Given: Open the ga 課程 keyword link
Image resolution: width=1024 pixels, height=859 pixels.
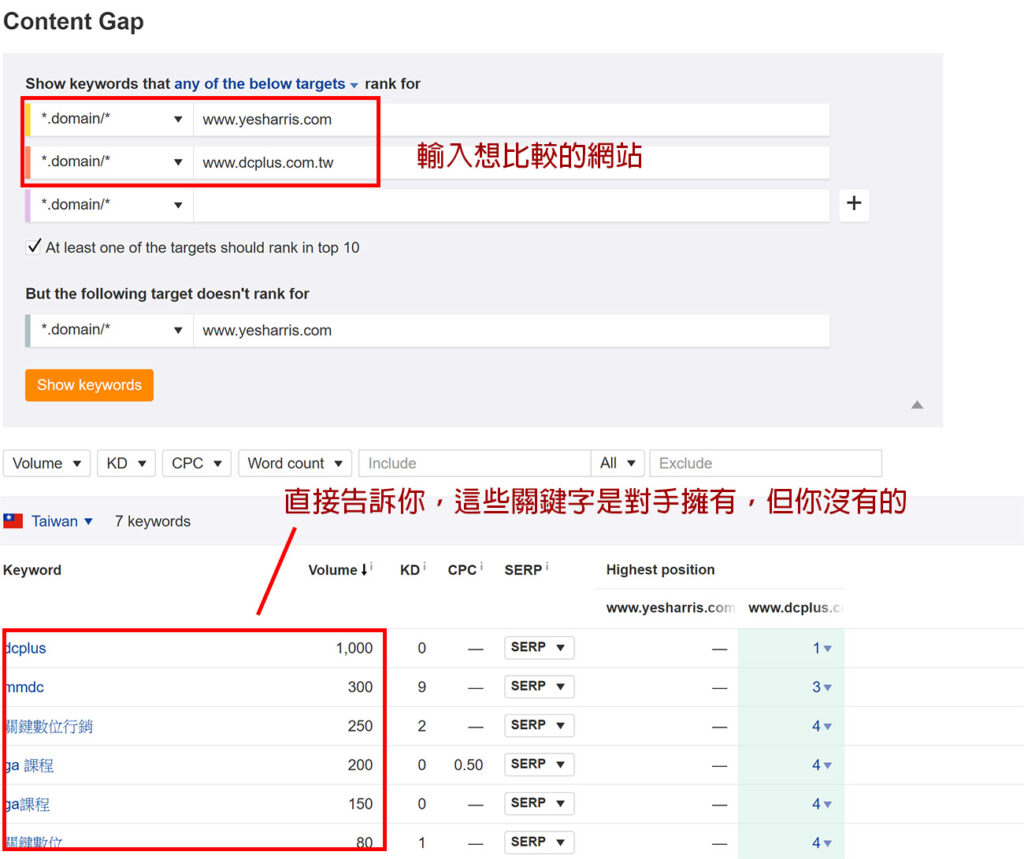Looking at the screenshot, I should [29, 765].
